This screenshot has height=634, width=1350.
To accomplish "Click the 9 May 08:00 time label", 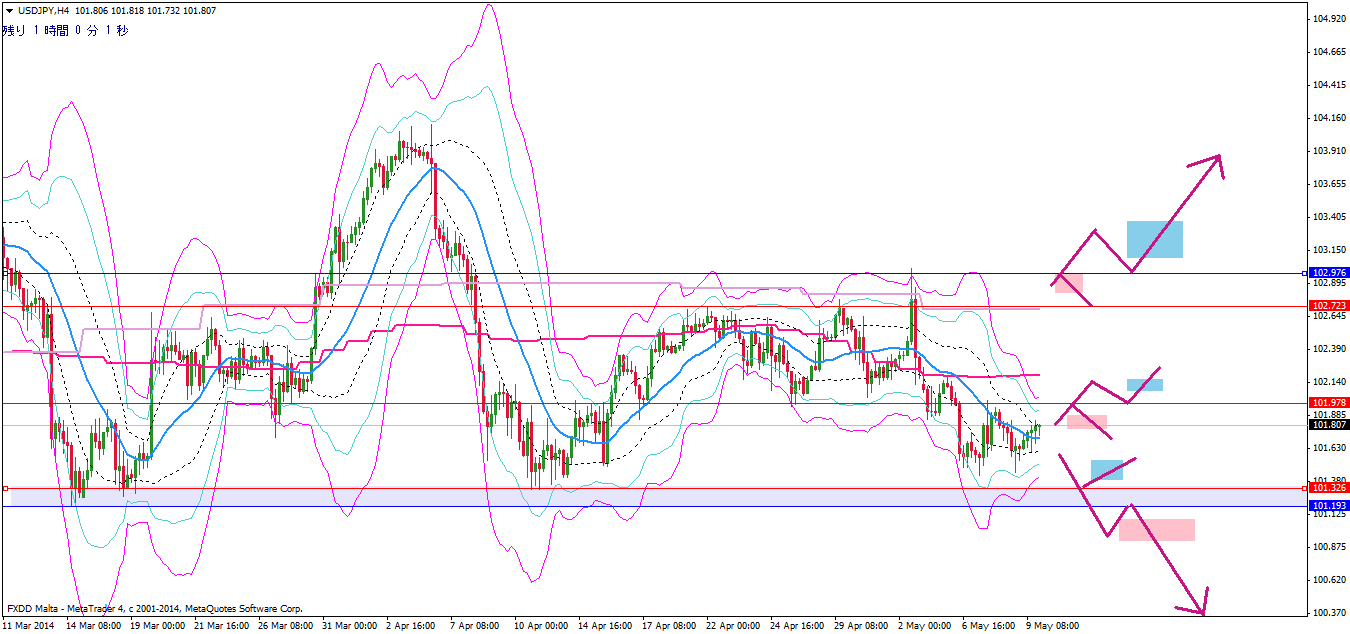I will point(1054,625).
